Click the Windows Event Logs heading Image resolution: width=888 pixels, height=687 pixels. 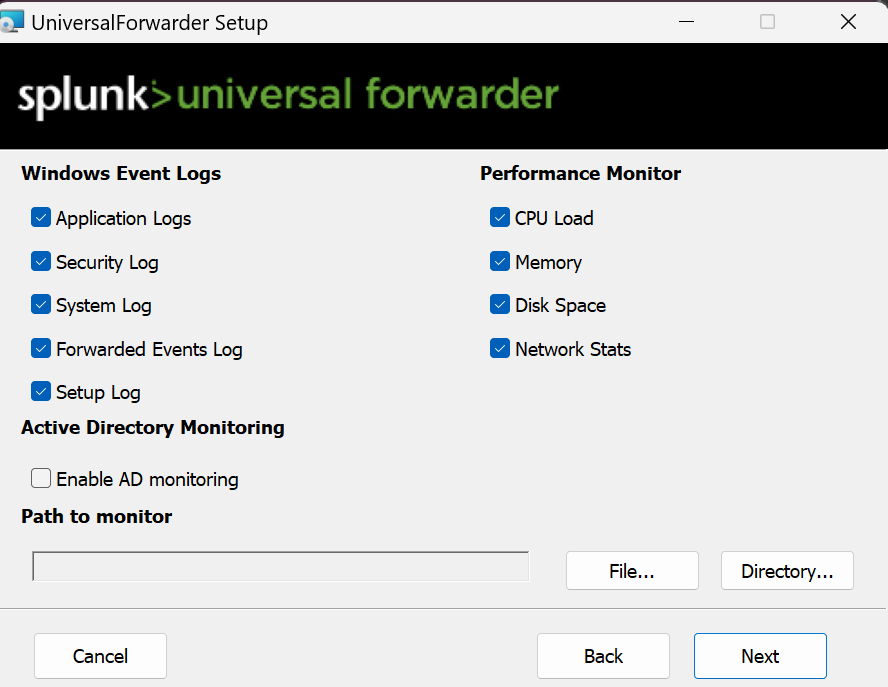pyautogui.click(x=121, y=173)
